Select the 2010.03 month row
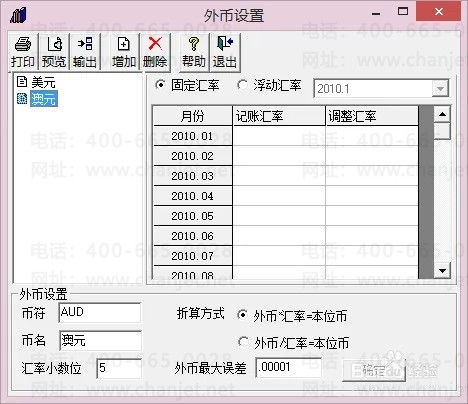Image resolution: width=468 pixels, height=404 pixels. coord(193,176)
